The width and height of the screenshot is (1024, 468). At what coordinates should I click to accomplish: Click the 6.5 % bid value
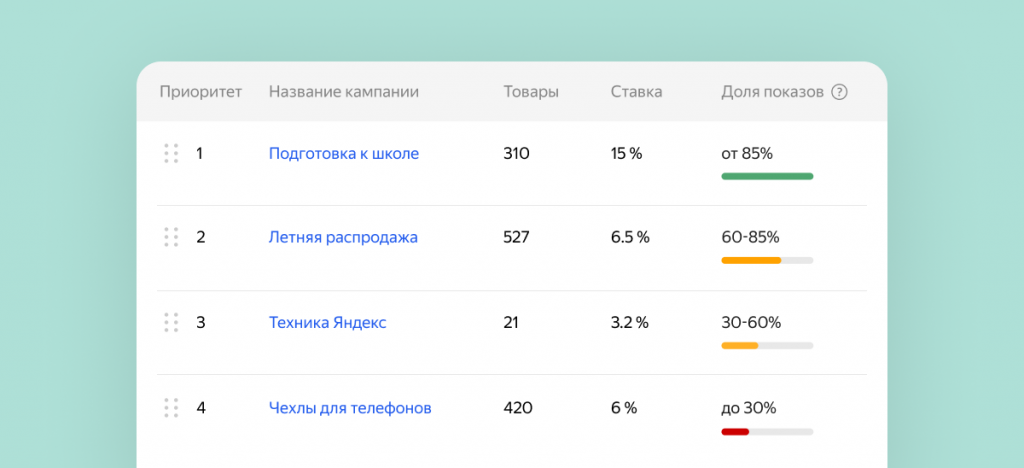(630, 238)
